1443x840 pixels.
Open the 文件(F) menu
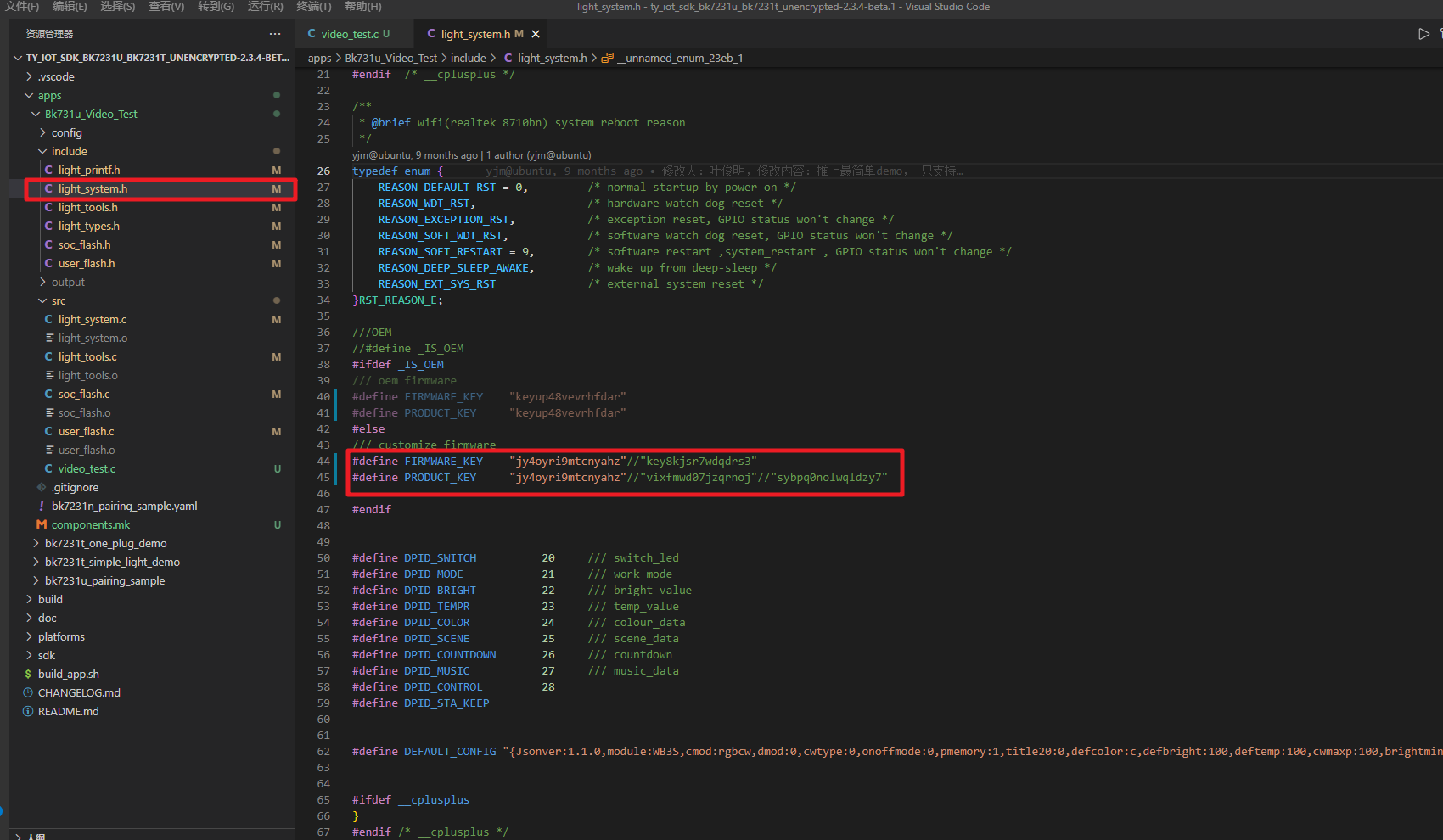coord(22,7)
